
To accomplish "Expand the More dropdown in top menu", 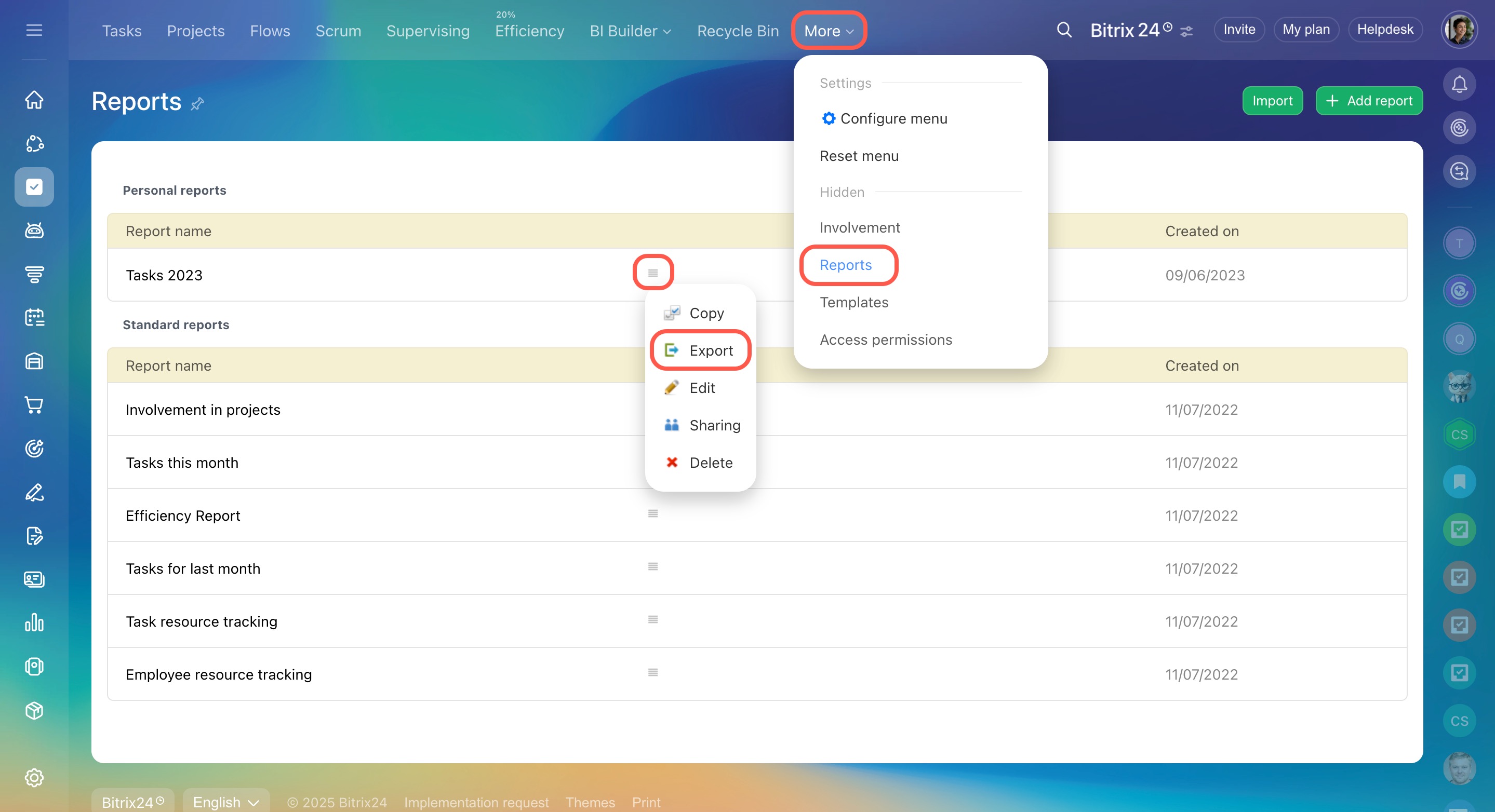I will (828, 31).
